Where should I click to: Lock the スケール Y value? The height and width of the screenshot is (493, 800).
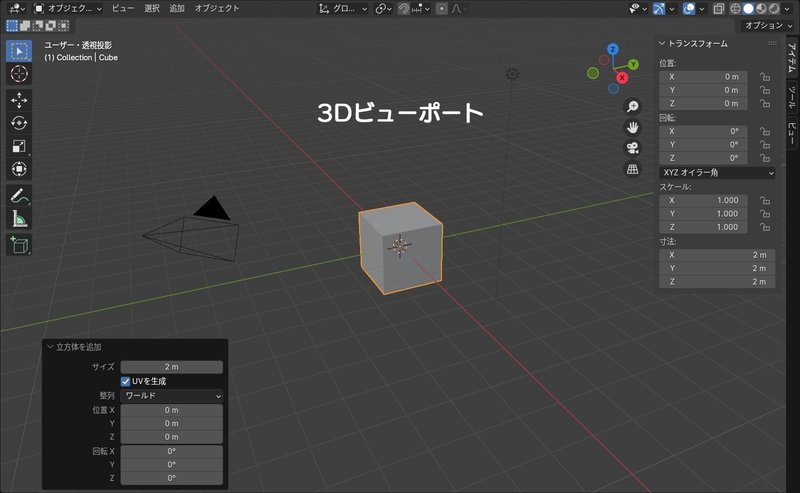[764, 214]
